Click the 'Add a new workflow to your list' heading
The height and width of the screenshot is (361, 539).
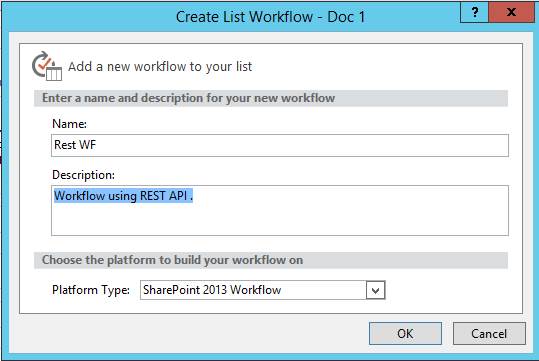coord(160,66)
